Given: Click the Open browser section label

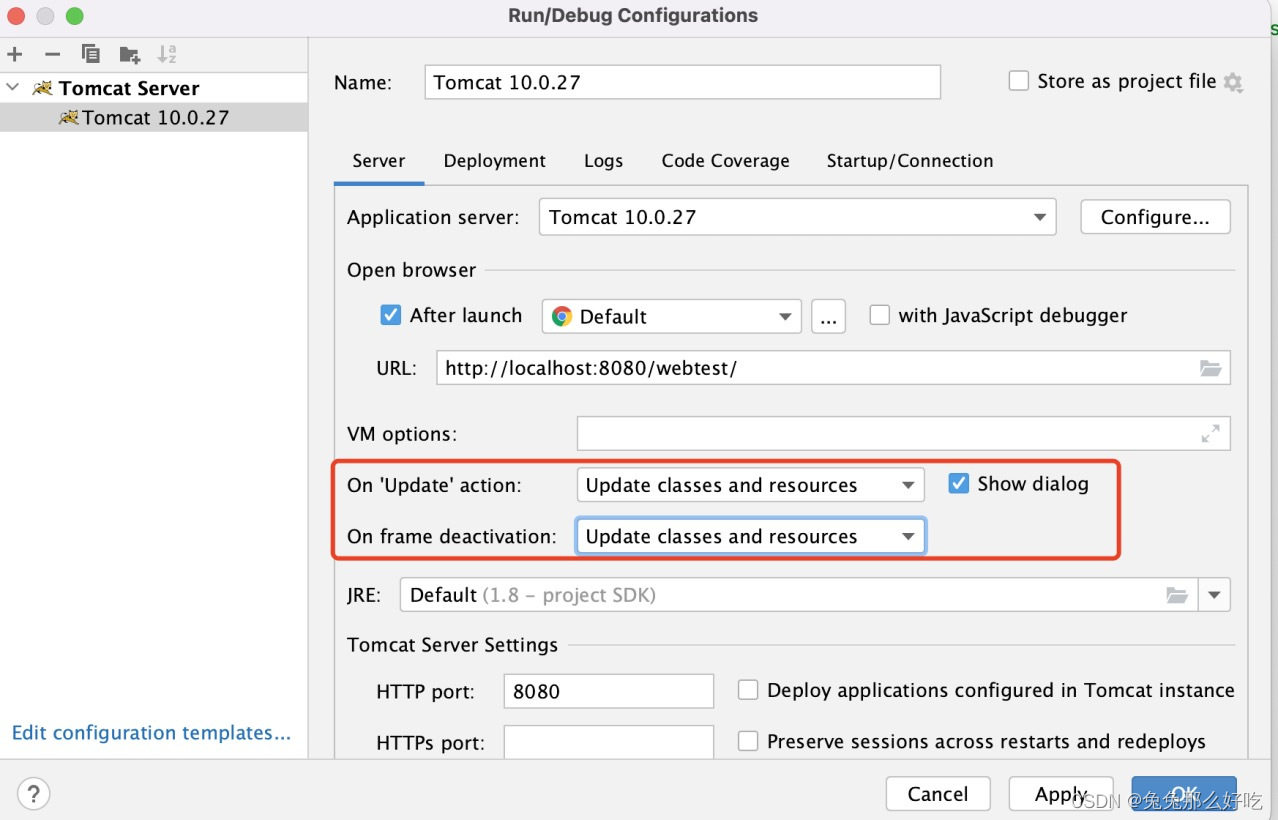Looking at the screenshot, I should tap(411, 270).
